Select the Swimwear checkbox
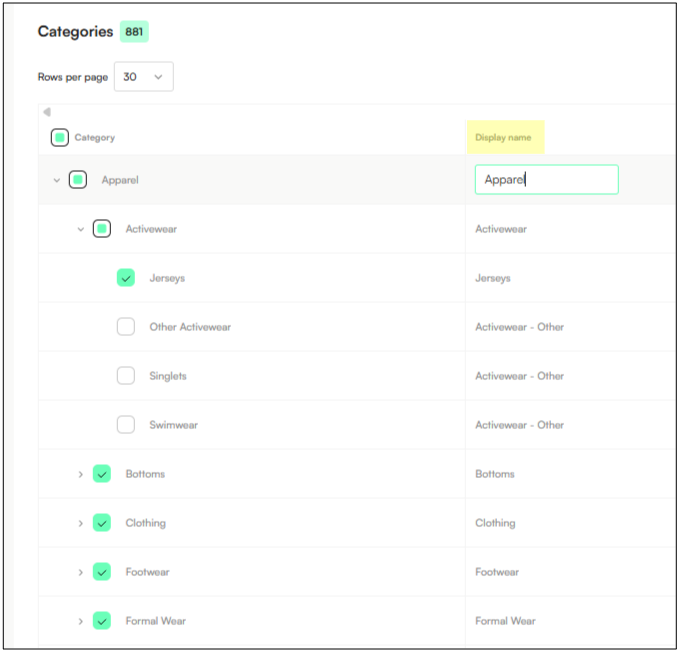The image size is (679, 653). [126, 425]
